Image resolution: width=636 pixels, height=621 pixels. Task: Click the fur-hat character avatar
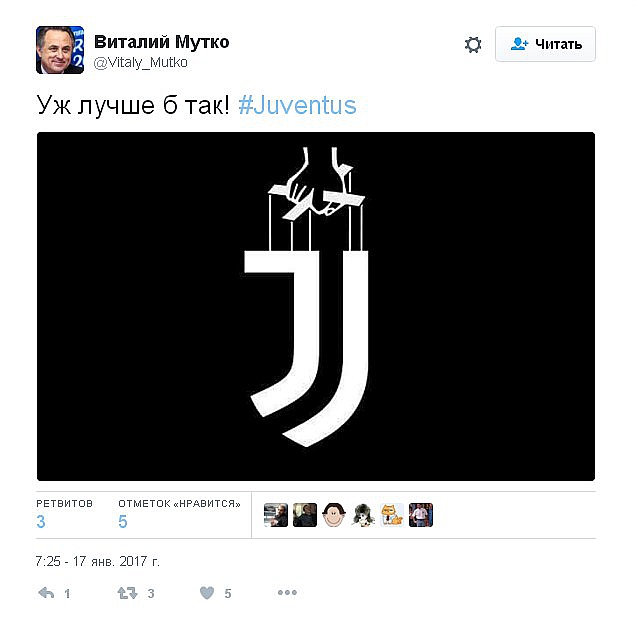(x=363, y=515)
